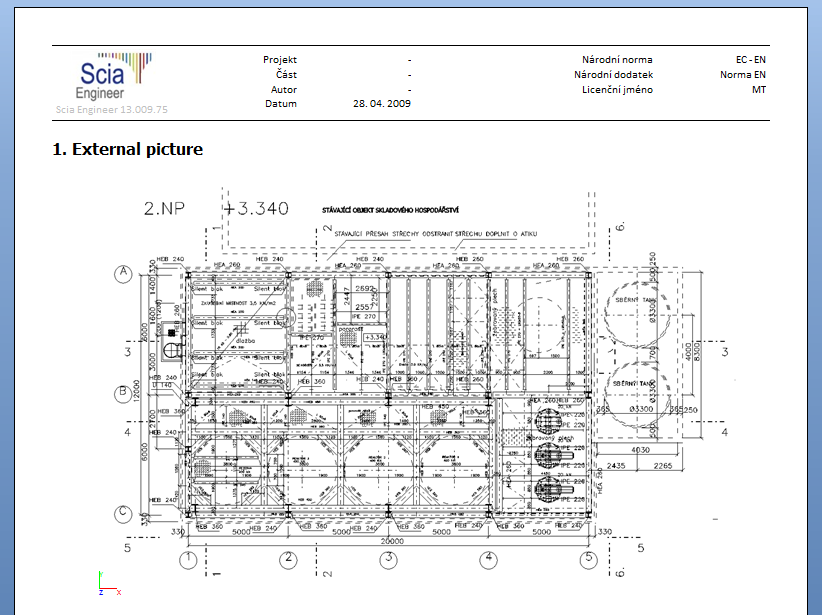Select the '1. External picture' heading
822x615 pixels.
tap(128, 149)
